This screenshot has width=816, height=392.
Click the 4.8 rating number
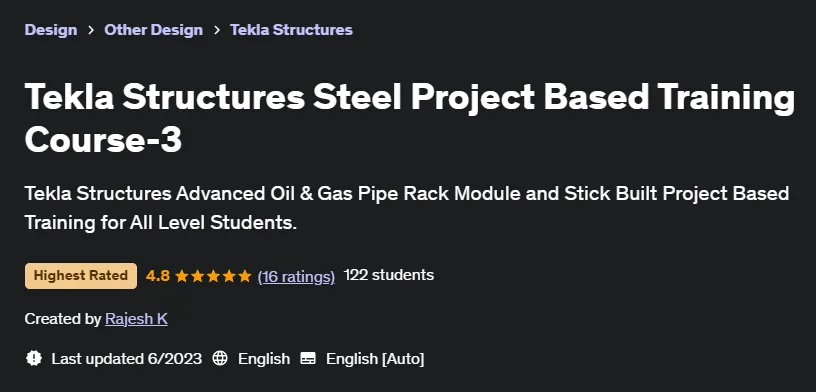158,276
